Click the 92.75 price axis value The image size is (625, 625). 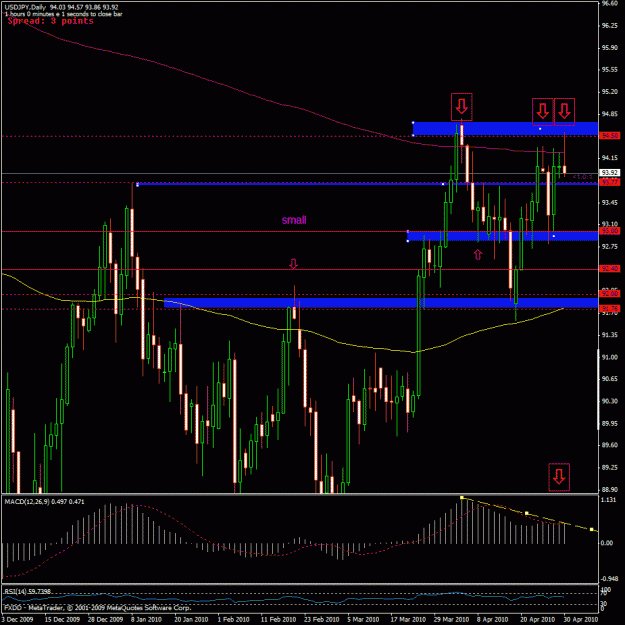609,246
